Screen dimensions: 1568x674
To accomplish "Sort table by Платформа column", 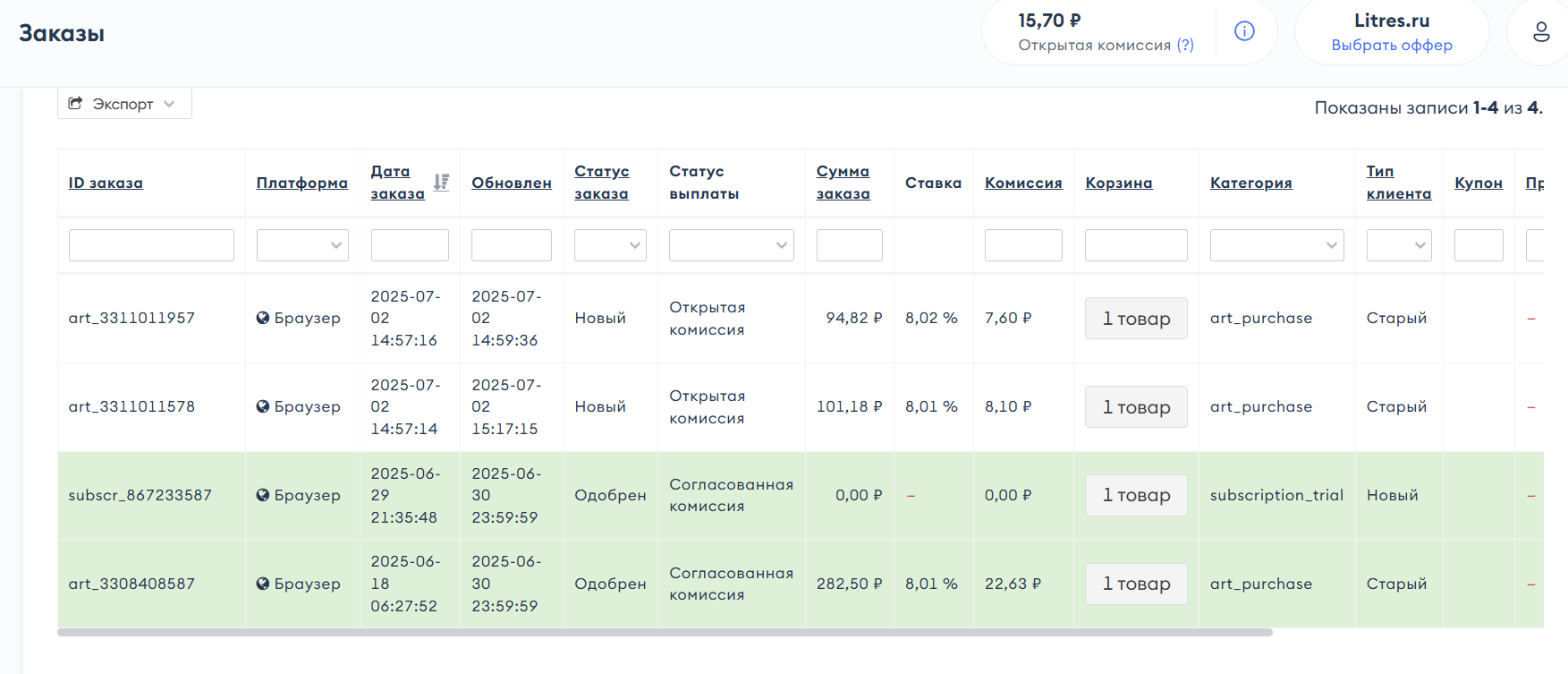I will (302, 183).
